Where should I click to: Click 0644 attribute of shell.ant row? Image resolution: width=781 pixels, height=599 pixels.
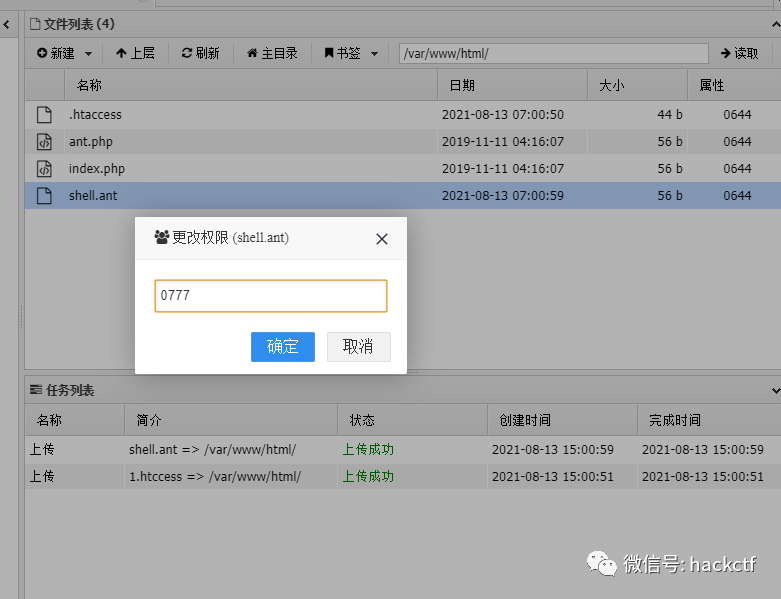737,195
